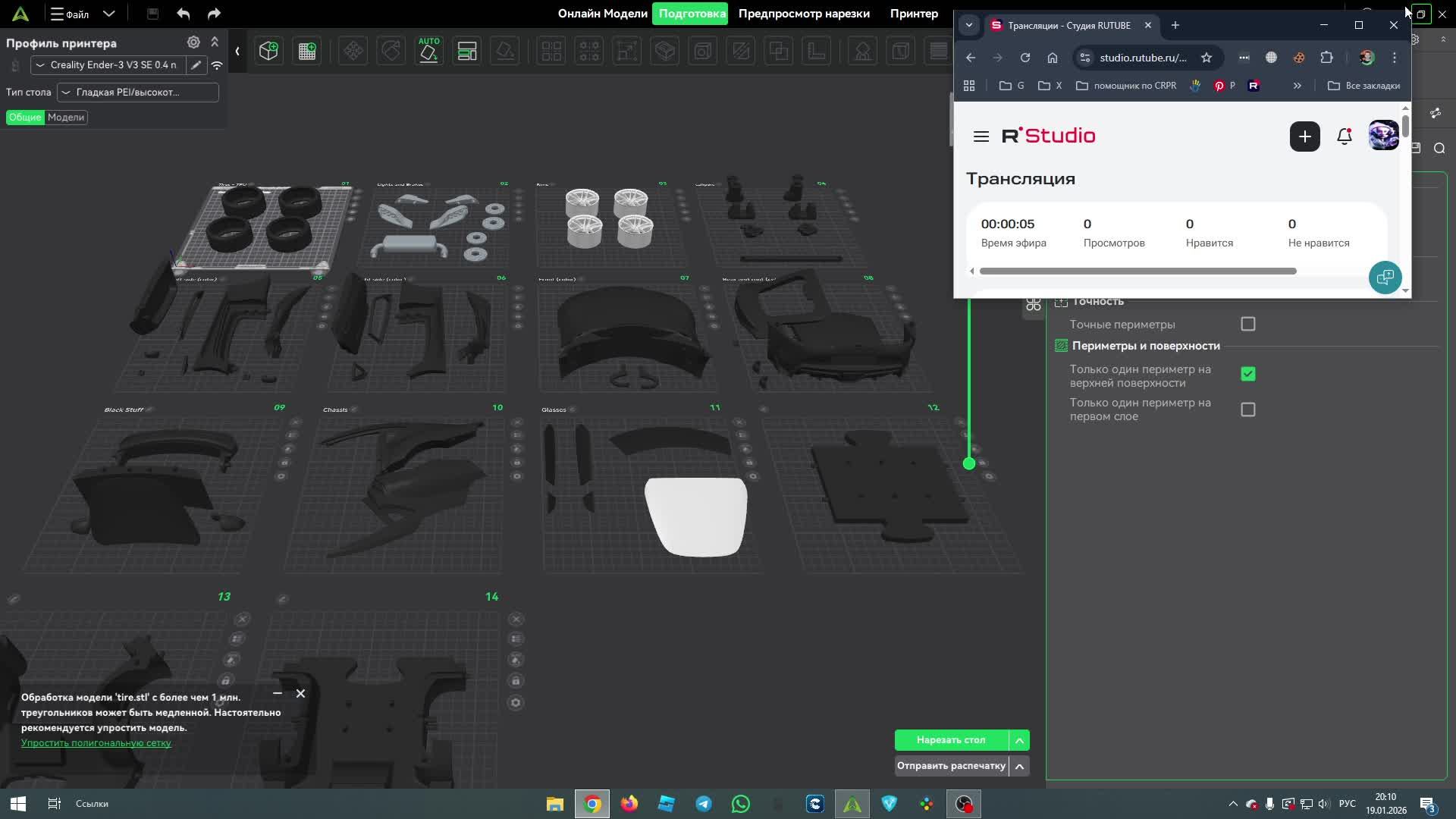Open the 'Тип стола' bed type dropdown
Screen dimensions: 1456x819
138,93
